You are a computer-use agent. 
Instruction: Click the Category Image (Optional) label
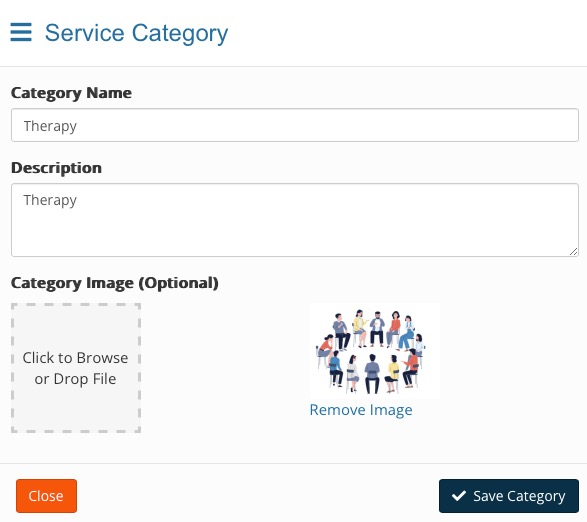(115, 283)
